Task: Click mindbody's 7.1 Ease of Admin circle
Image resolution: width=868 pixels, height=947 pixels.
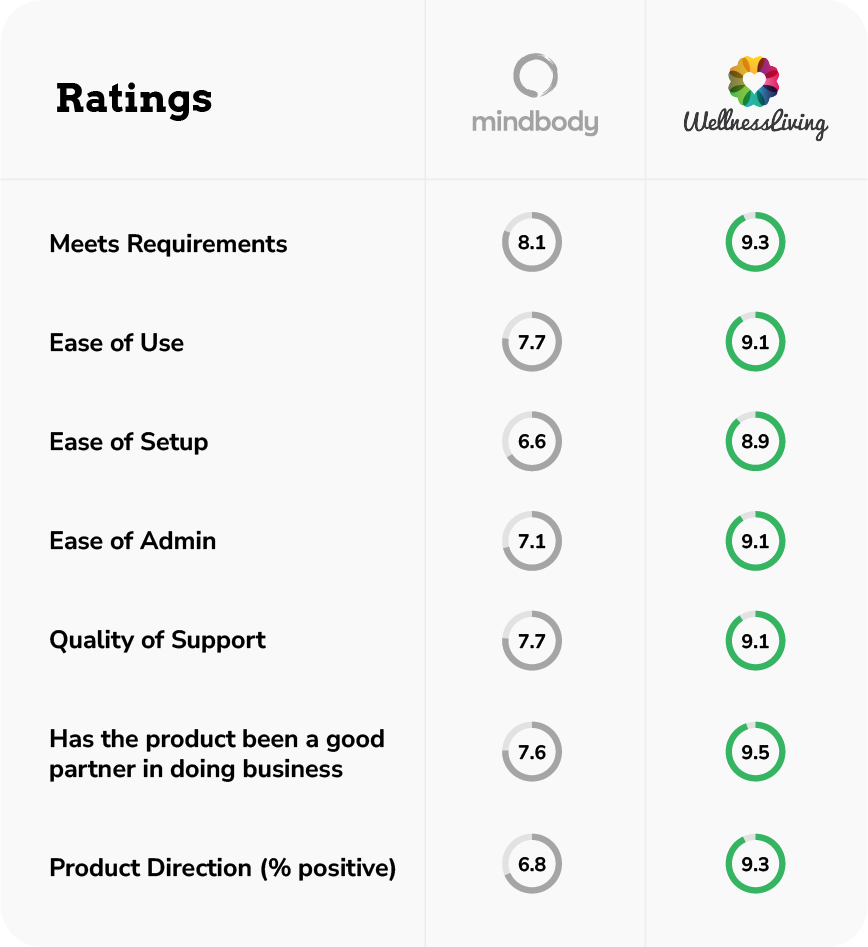Action: (x=532, y=541)
